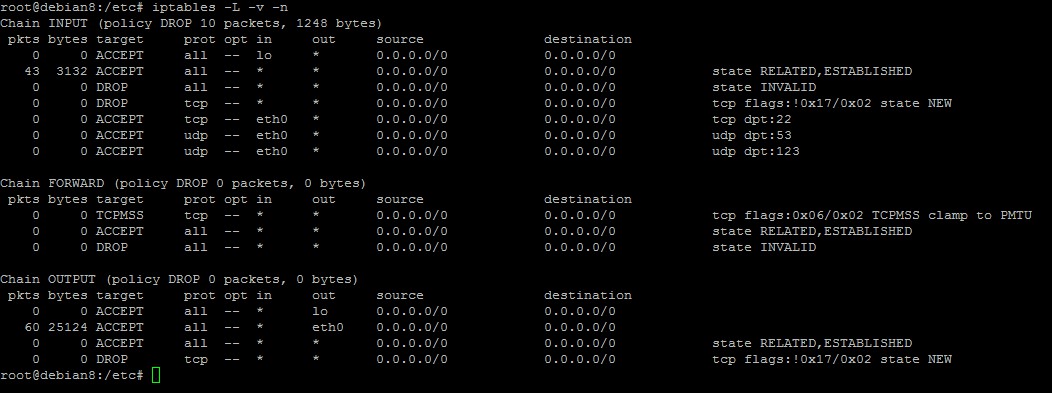Click the pkts column header in FORWARD chain

24,199
